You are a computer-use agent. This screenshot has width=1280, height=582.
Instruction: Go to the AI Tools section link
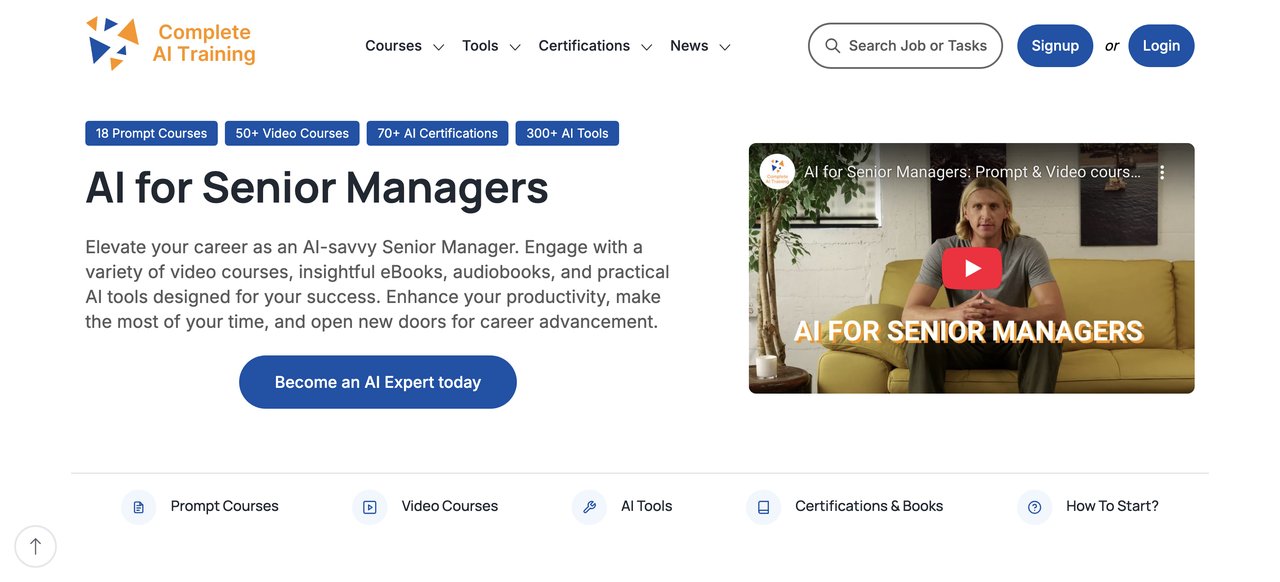coord(646,506)
